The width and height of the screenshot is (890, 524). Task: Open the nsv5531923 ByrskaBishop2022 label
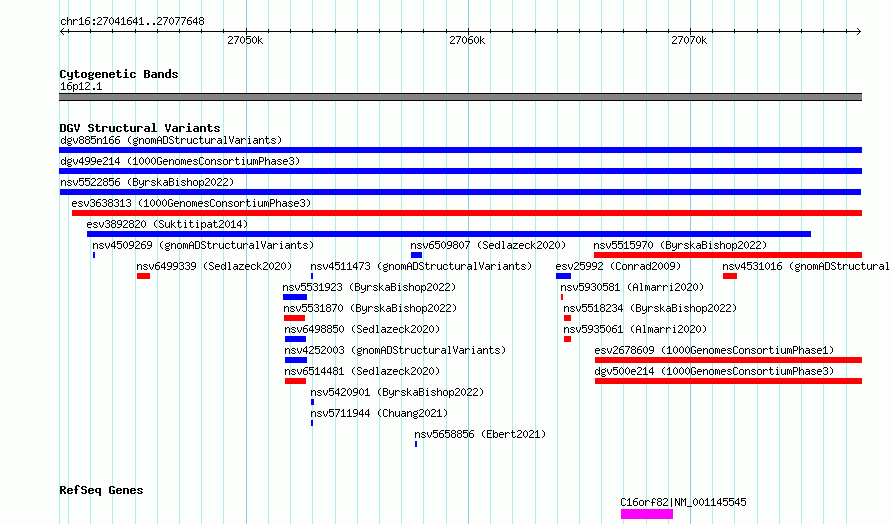pyautogui.click(x=370, y=287)
